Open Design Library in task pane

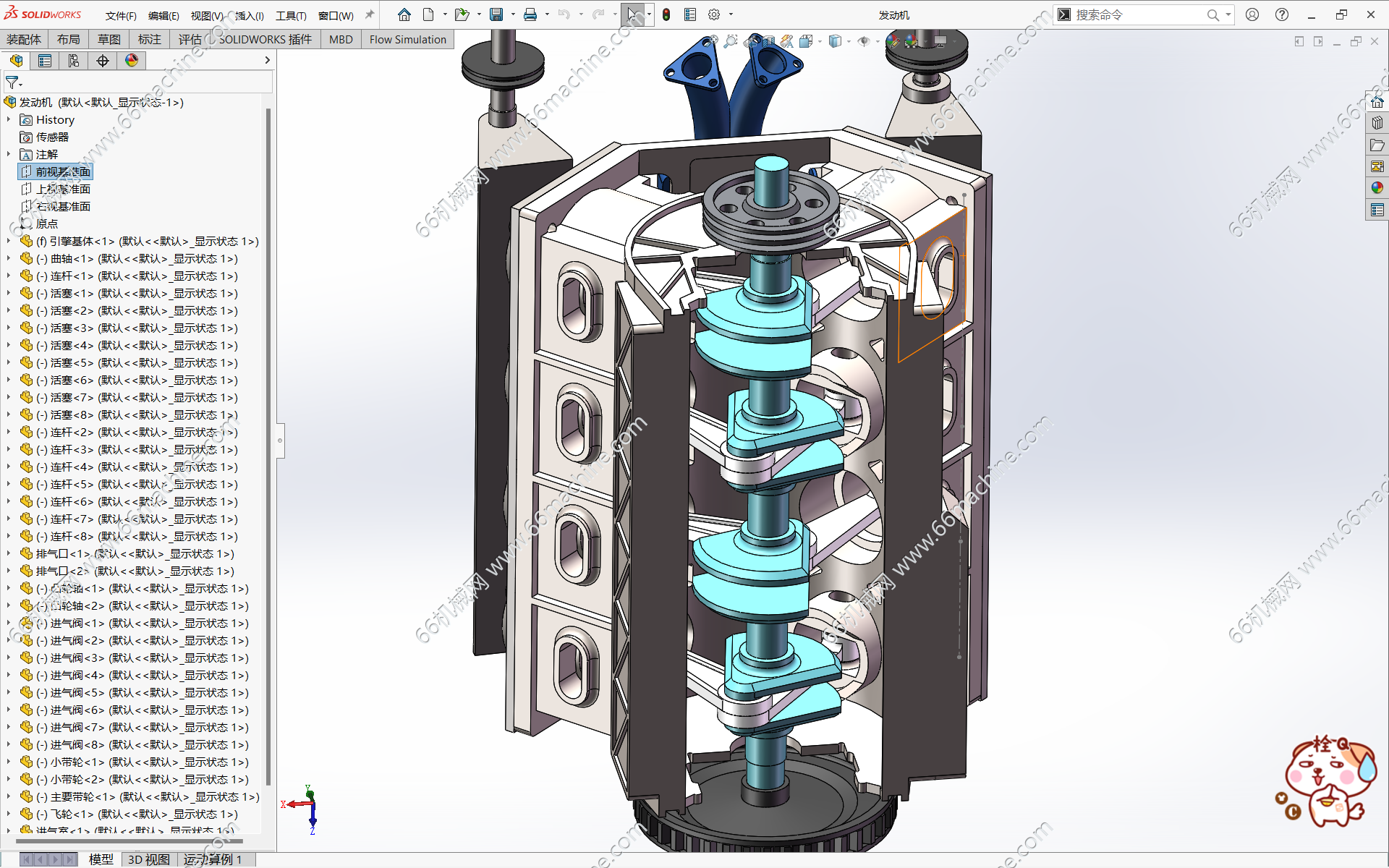[1377, 123]
